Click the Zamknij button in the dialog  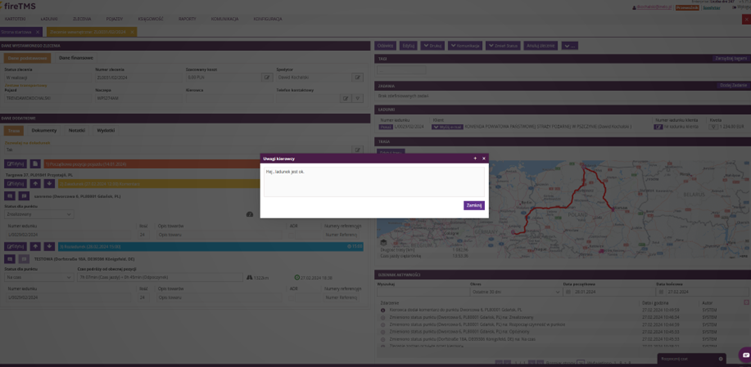[474, 205]
